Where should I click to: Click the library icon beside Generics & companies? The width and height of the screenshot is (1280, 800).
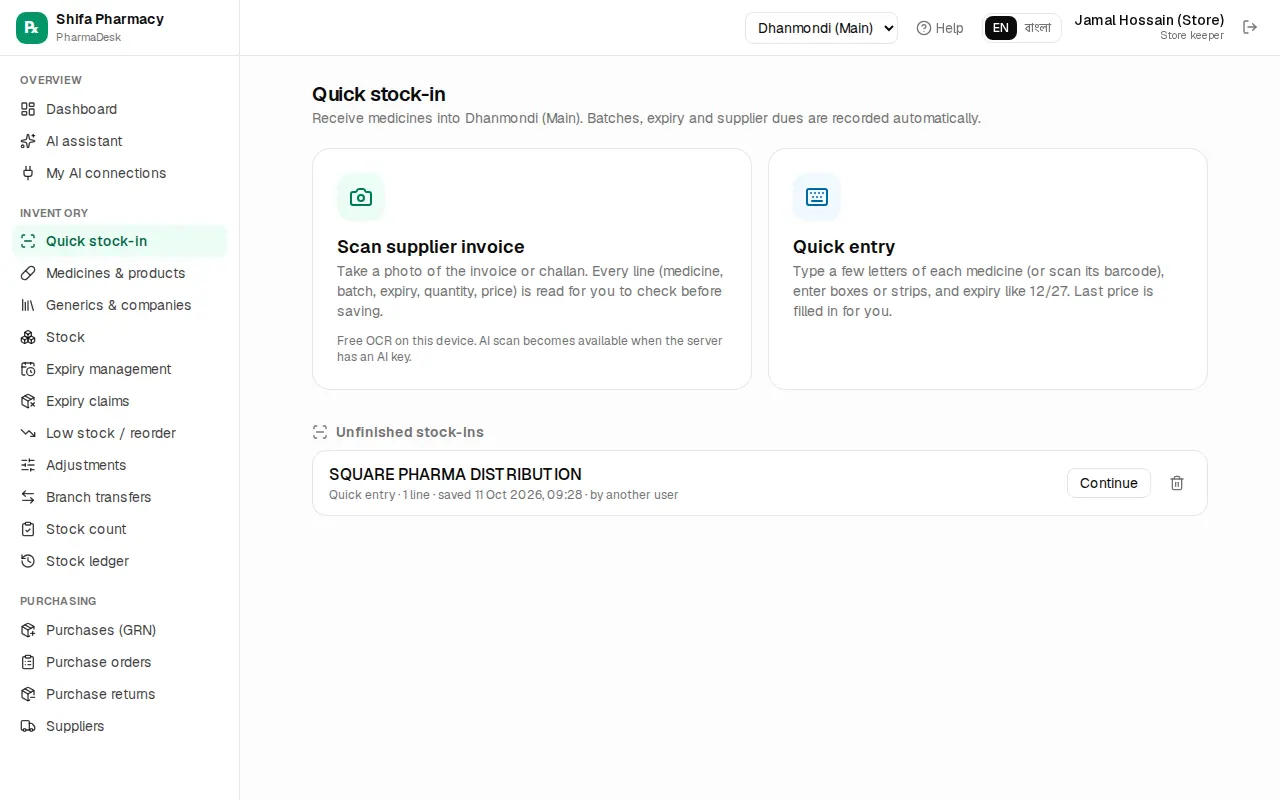(x=28, y=305)
